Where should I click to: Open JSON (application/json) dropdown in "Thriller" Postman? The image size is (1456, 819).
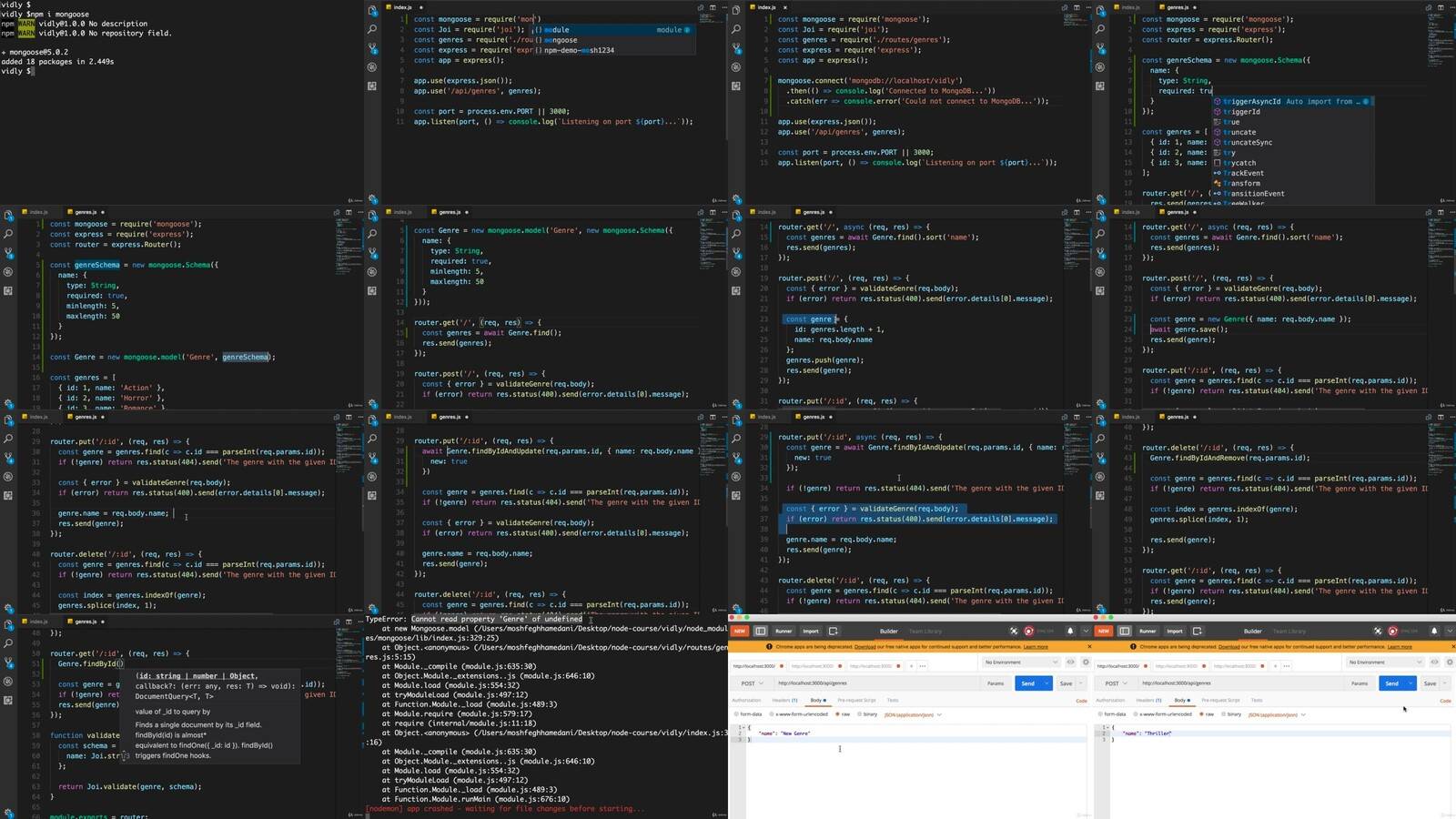pyautogui.click(x=1277, y=714)
